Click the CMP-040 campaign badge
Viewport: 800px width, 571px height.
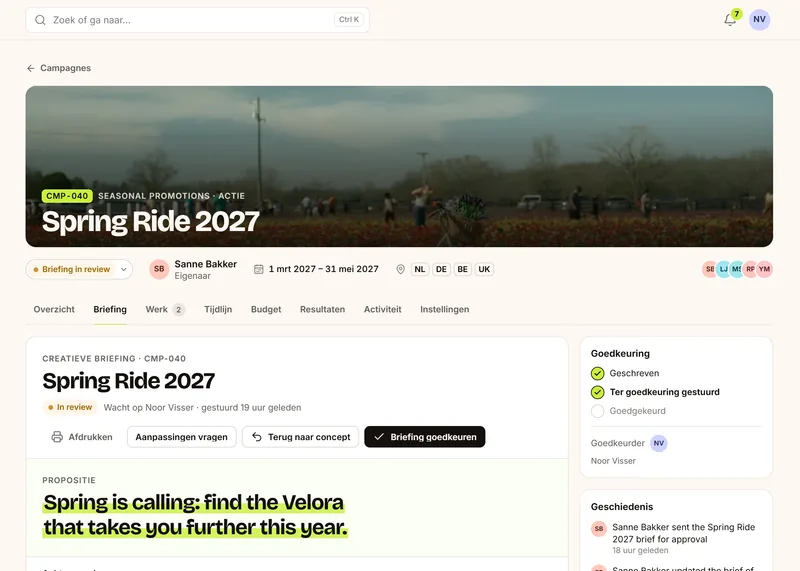click(x=67, y=196)
